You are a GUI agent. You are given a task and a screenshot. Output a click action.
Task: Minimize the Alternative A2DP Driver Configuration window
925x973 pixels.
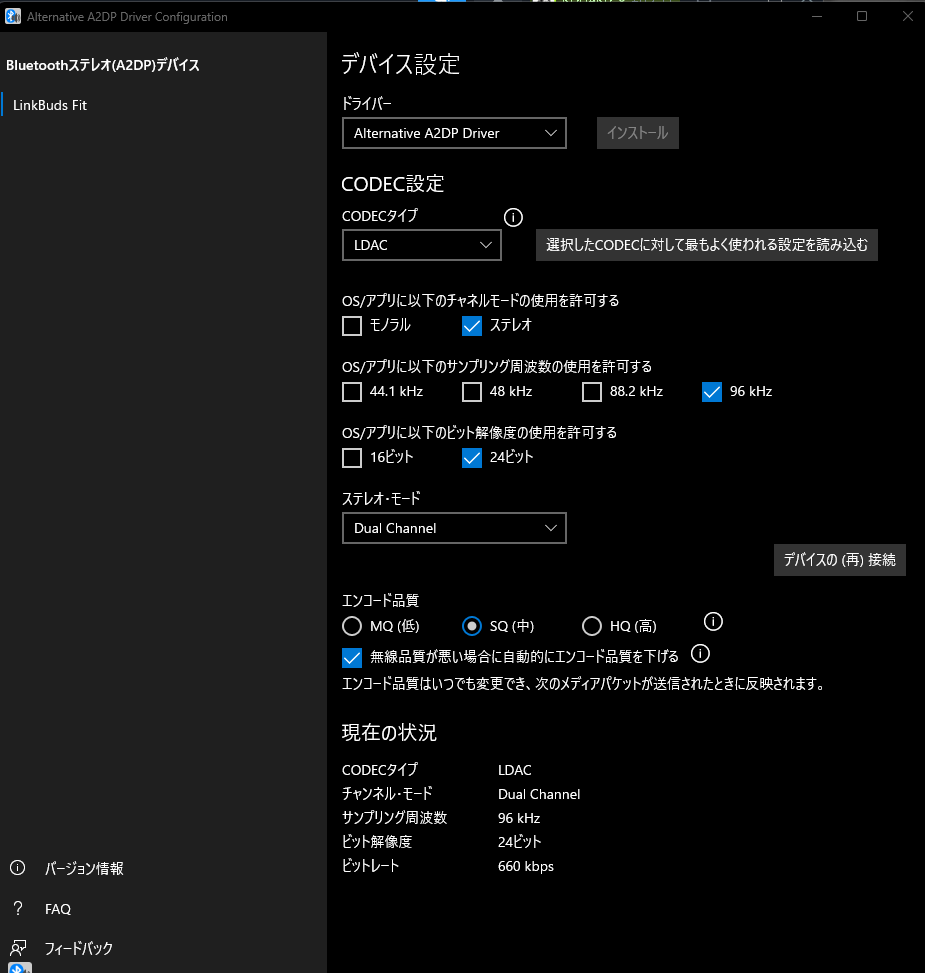point(817,16)
